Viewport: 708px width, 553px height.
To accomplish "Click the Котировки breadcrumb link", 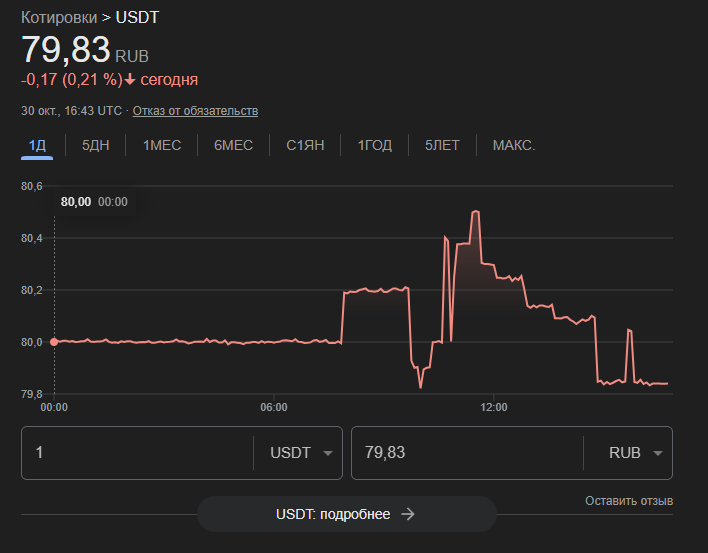I will [x=59, y=18].
